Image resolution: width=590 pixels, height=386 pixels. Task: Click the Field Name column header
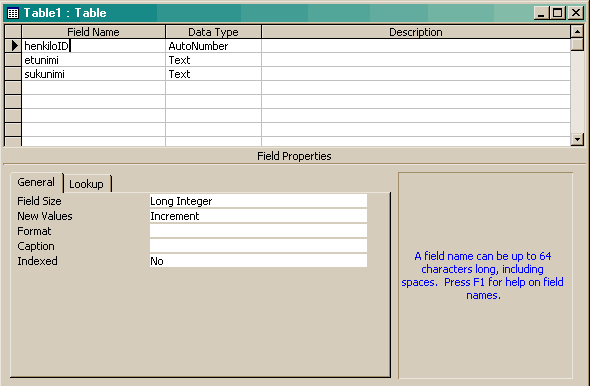point(93,32)
